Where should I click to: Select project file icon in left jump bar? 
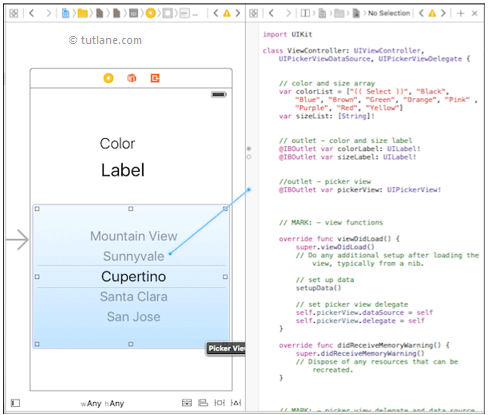[x=66, y=13]
